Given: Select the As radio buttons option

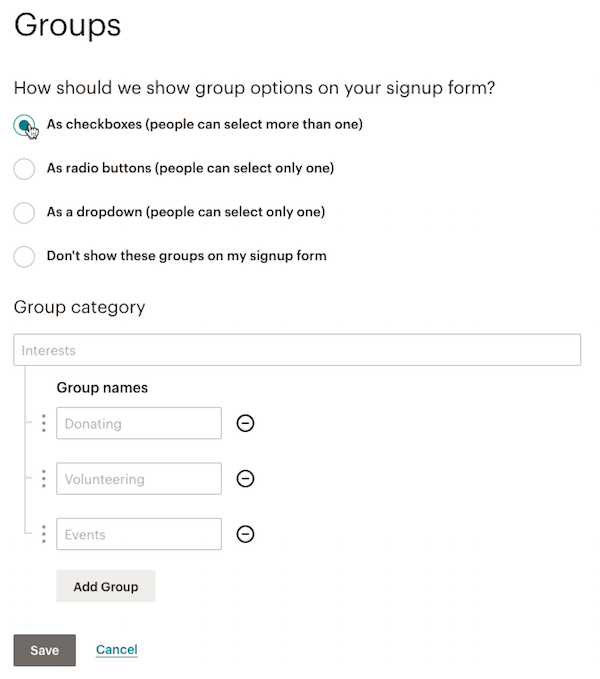Looking at the screenshot, I should coord(24,169).
